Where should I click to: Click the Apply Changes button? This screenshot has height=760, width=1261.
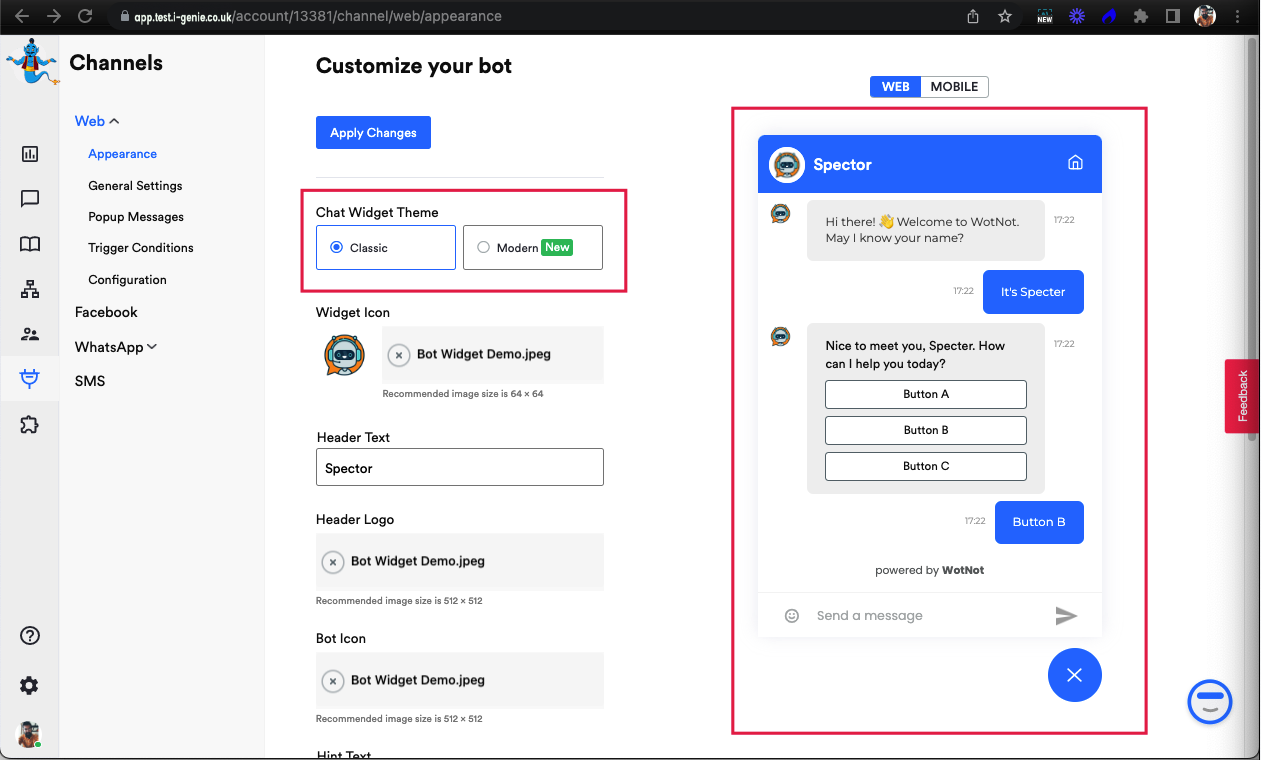(x=373, y=132)
